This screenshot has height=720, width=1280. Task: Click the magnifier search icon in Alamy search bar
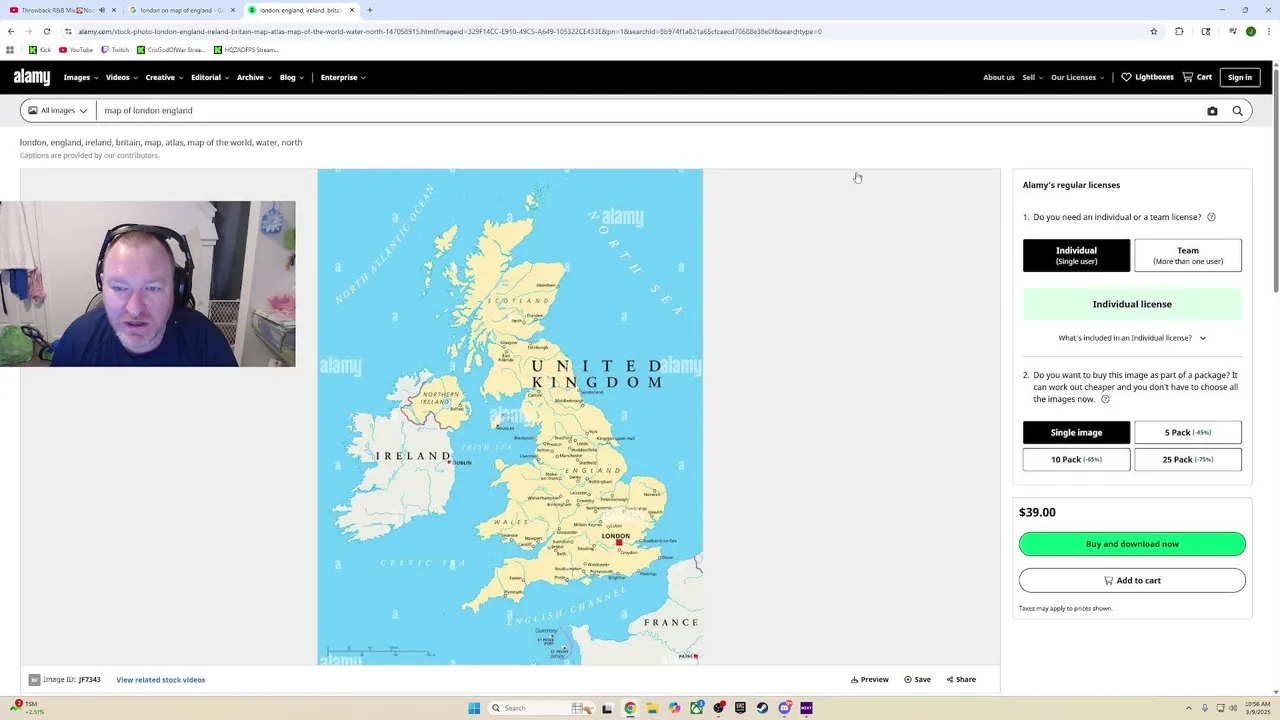1237,111
